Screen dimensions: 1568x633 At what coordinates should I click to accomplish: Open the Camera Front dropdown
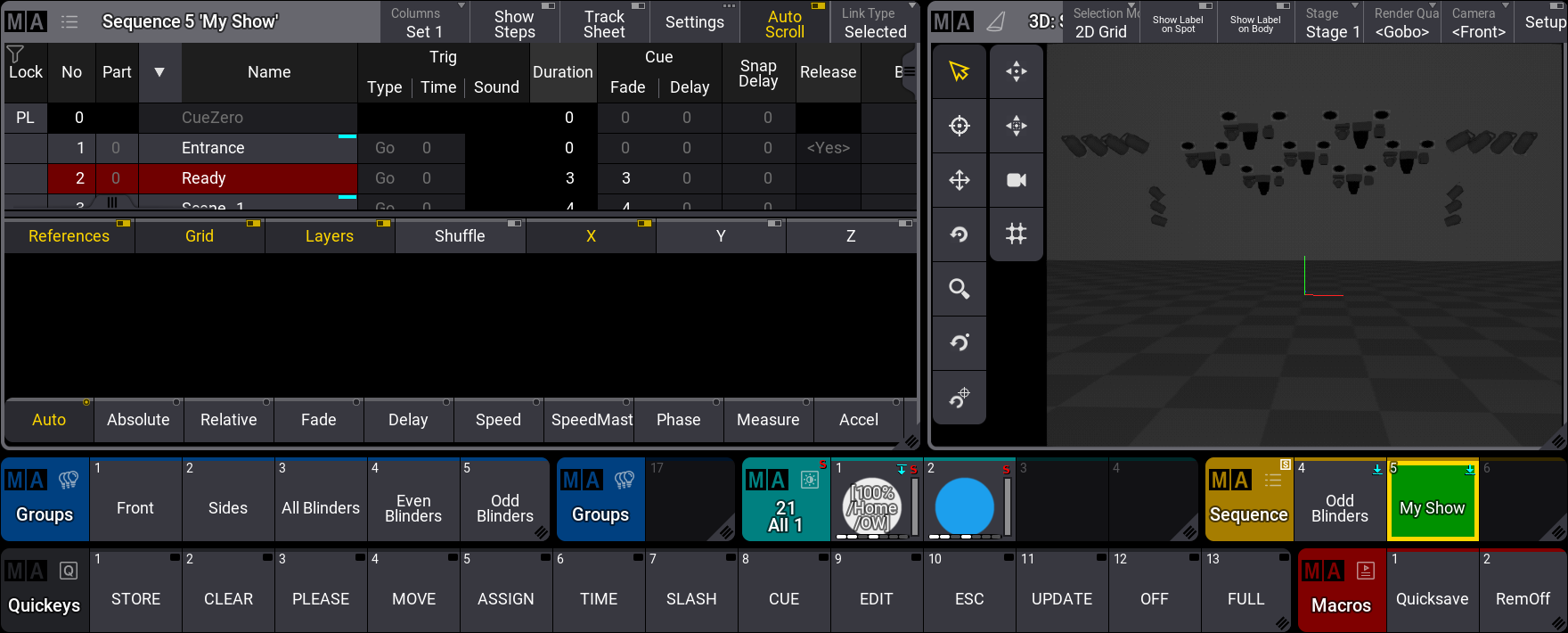[x=1477, y=23]
